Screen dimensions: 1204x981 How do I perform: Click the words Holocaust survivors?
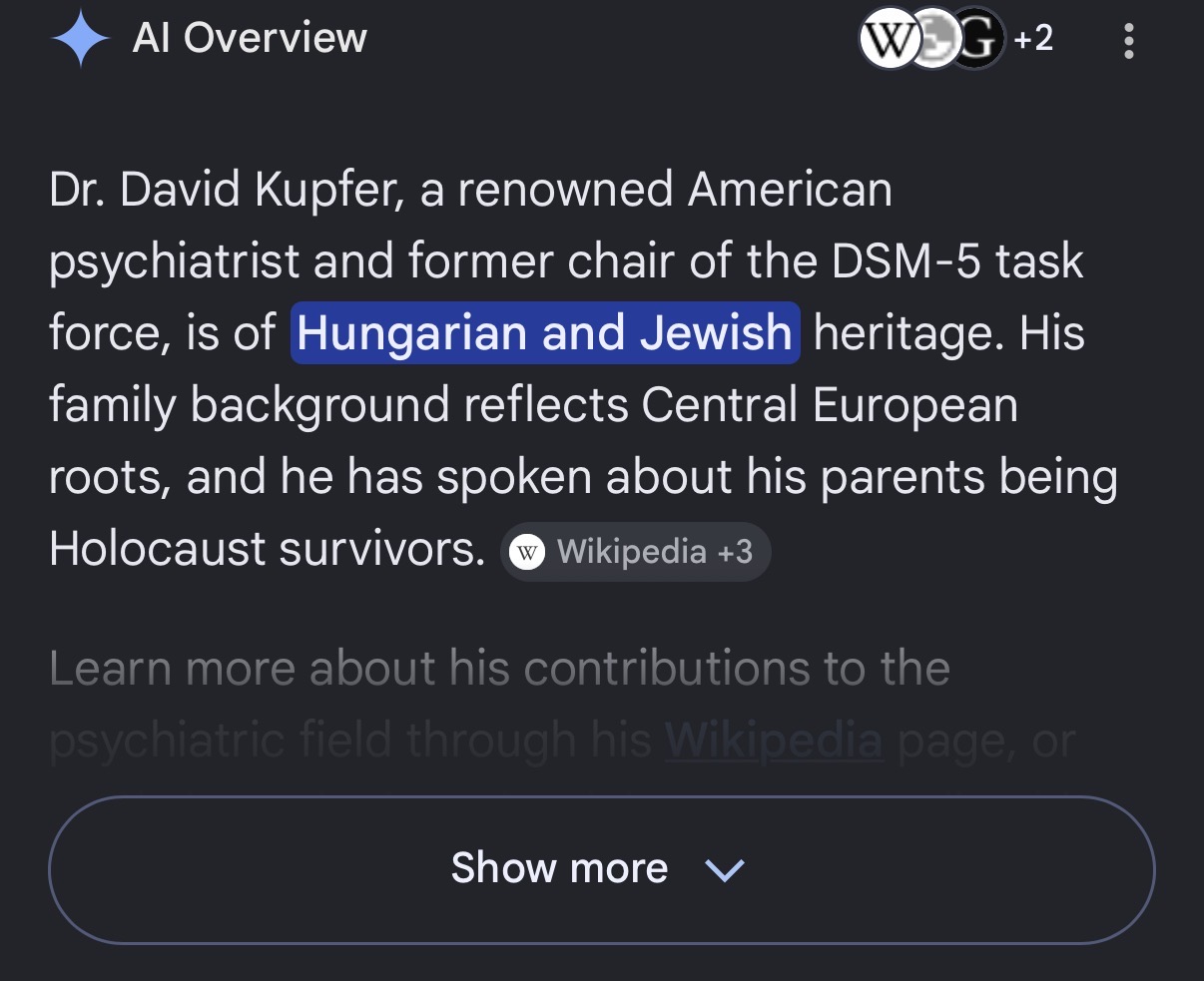pos(268,549)
